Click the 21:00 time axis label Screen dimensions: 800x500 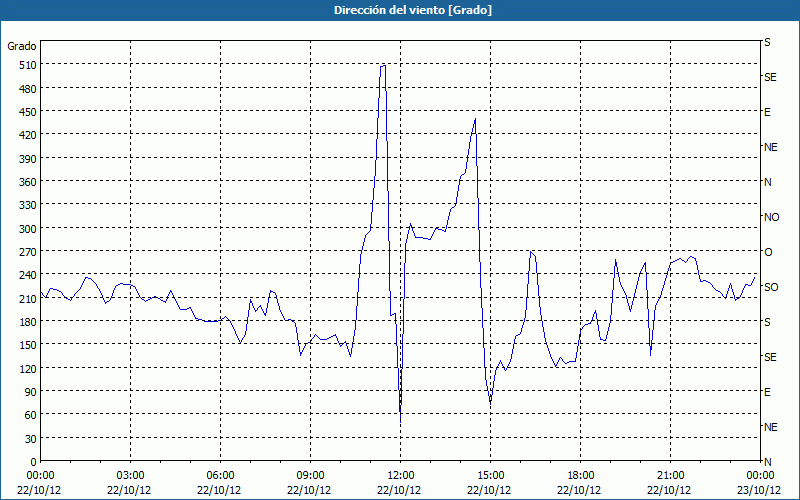(669, 476)
